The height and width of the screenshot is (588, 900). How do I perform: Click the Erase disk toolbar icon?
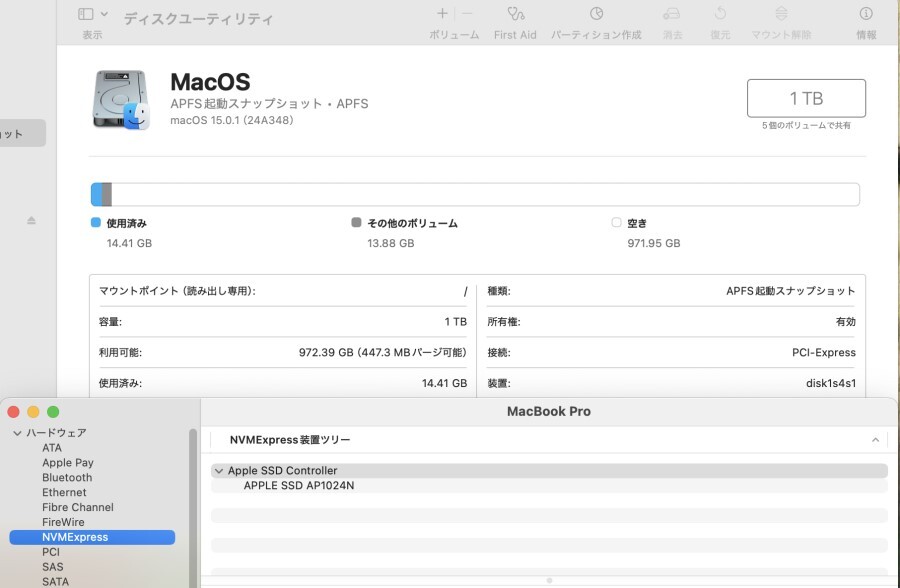point(672,14)
